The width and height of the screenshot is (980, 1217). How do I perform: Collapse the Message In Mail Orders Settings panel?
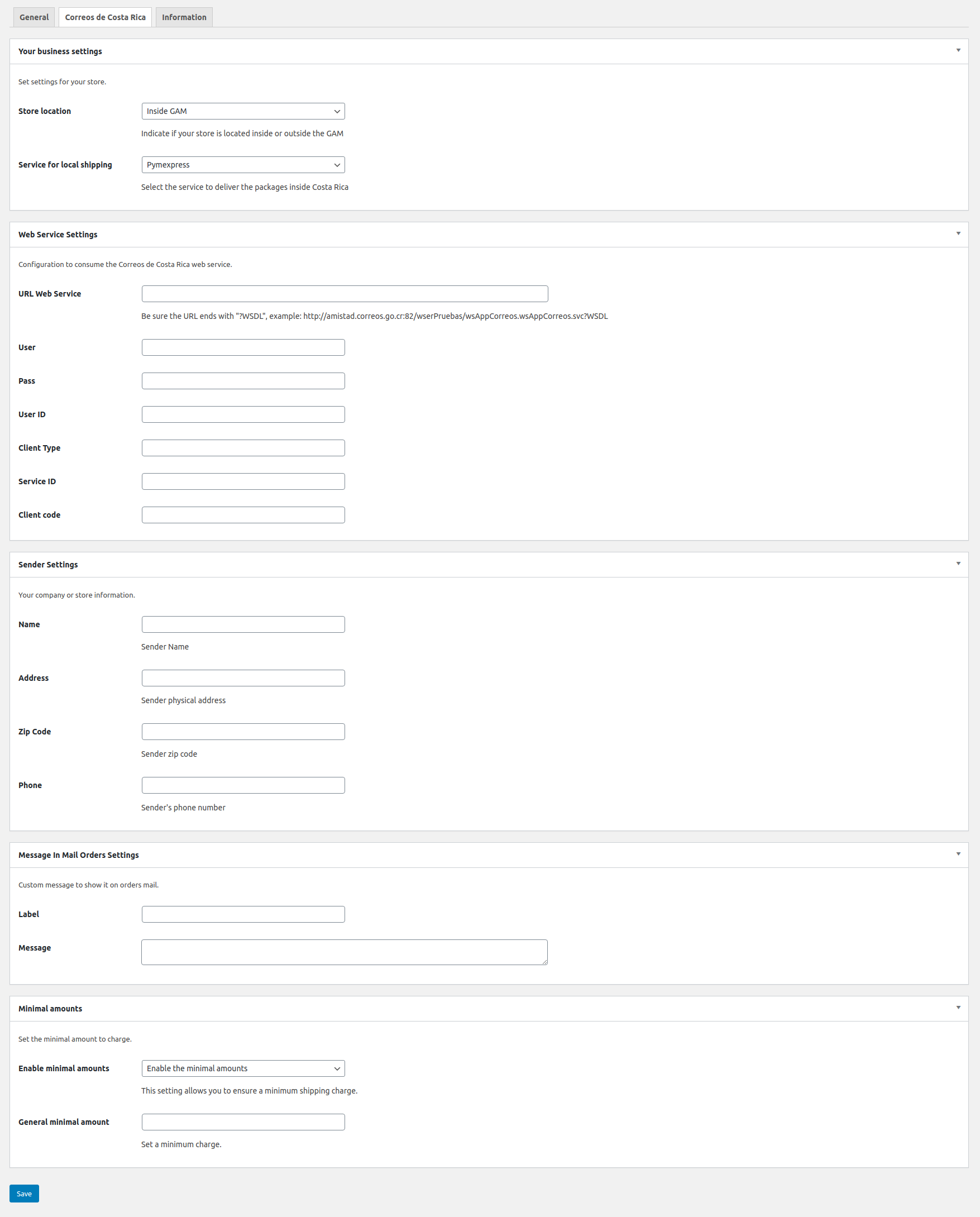click(x=958, y=854)
